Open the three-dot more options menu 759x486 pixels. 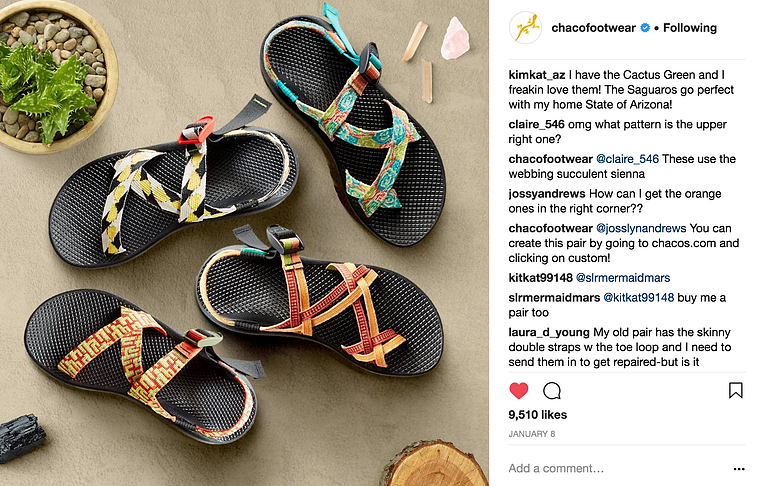(739, 469)
